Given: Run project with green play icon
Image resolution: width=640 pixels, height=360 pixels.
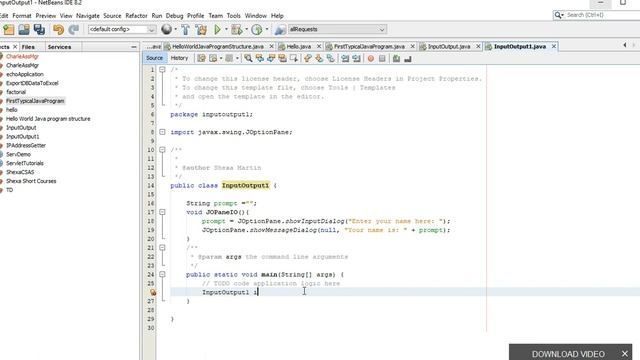Looking at the screenshot, I should (217, 29).
